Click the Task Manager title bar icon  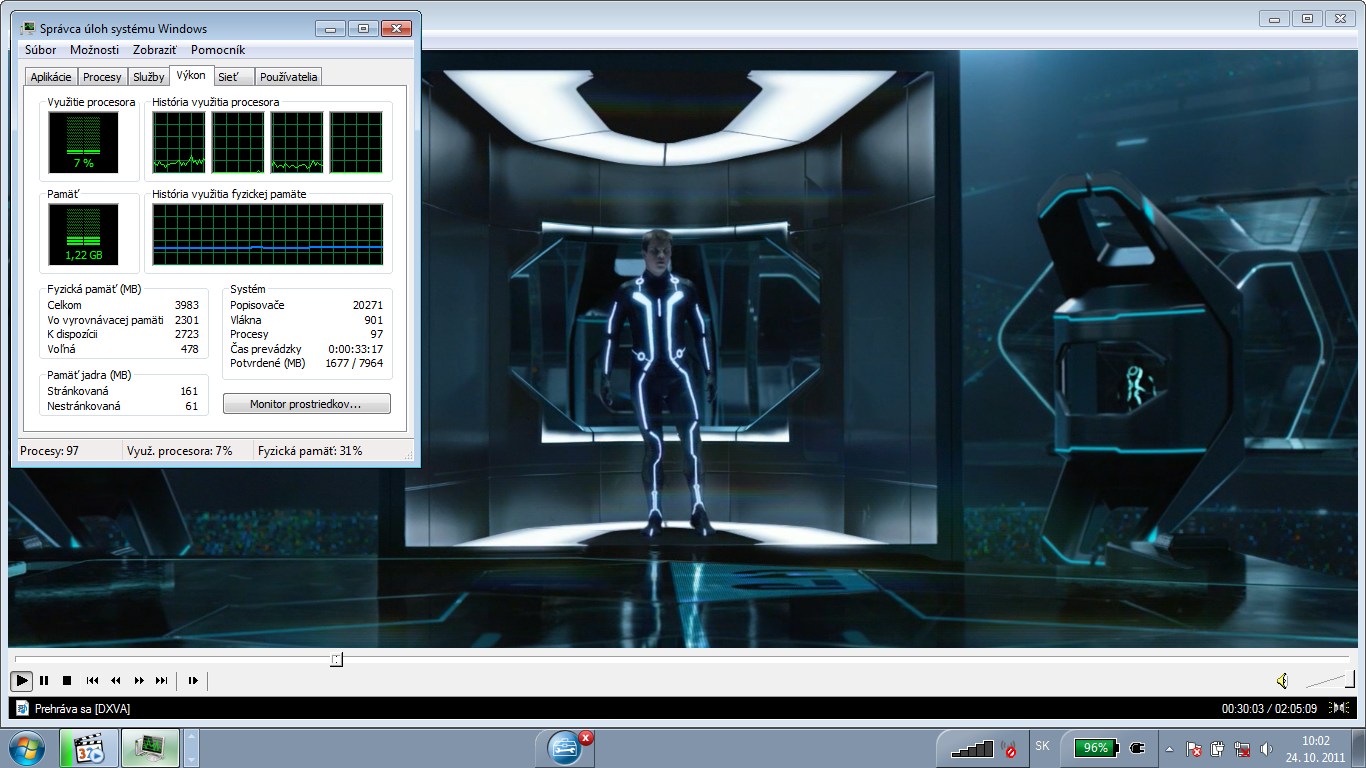coord(27,28)
